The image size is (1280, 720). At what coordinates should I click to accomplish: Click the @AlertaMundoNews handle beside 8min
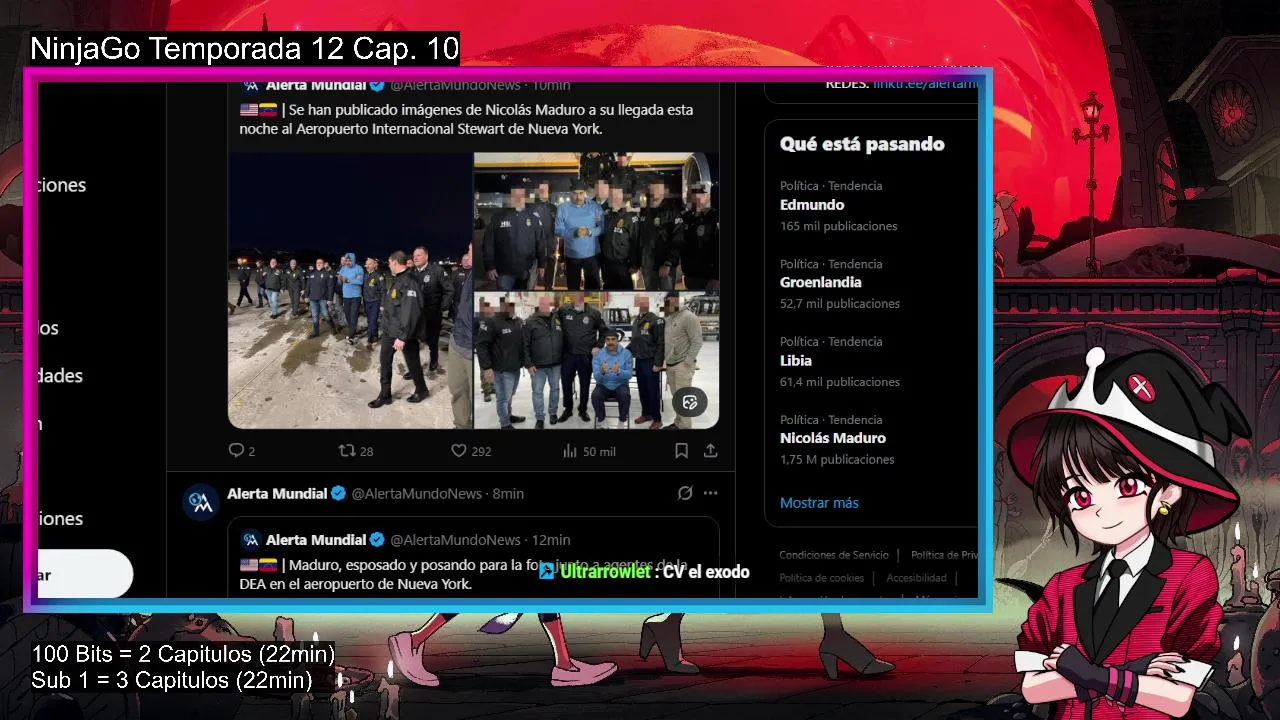pyautogui.click(x=417, y=493)
